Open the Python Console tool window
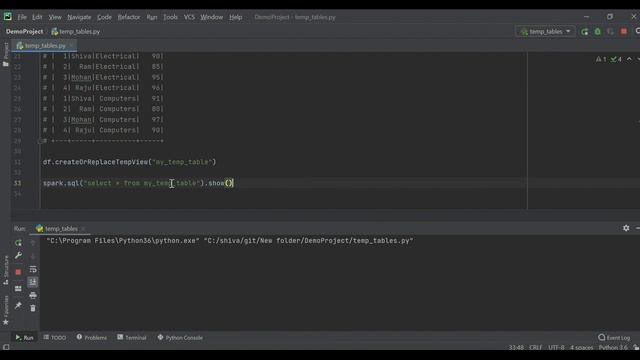Screen dimensions: 640x360 [x=180, y=338]
